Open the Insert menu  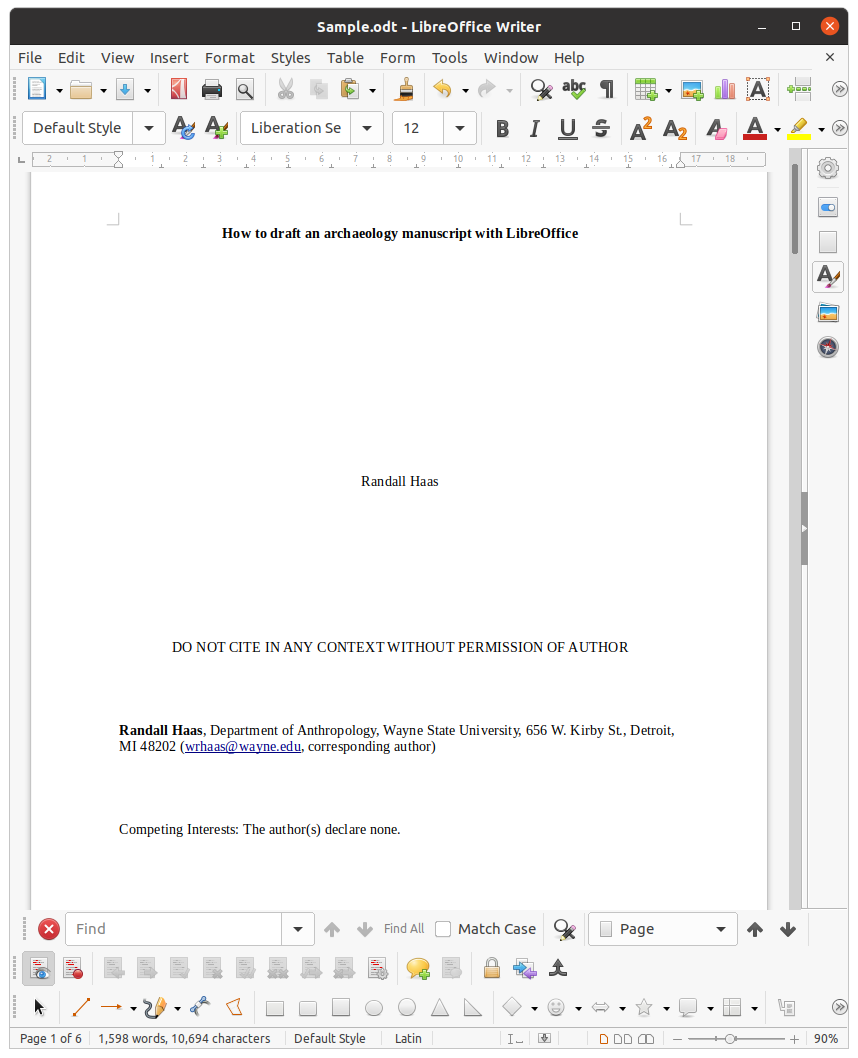(x=169, y=58)
